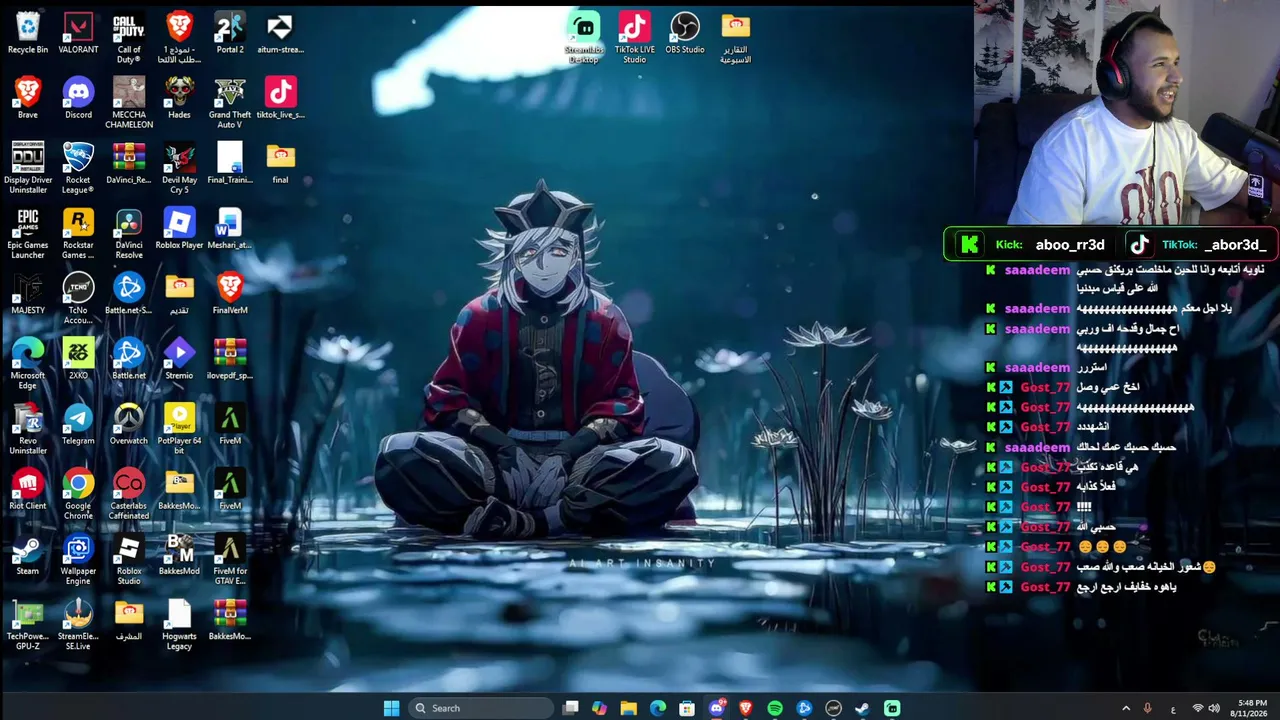Select the Casterlabs Caffeinated icon

[x=129, y=493]
